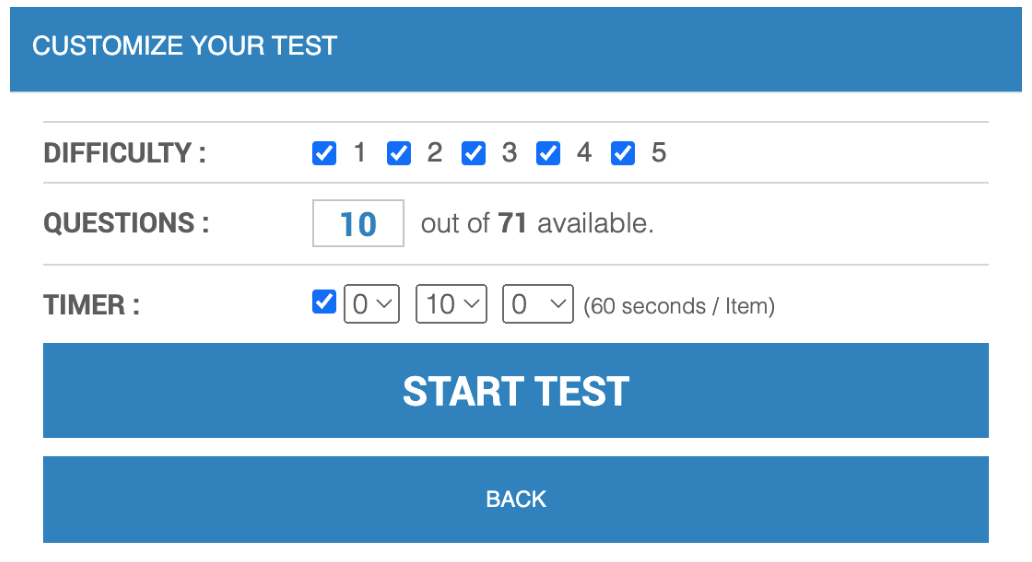Click the number 5 label beside its checkbox
This screenshot has width=1032, height=562.
pyautogui.click(x=658, y=153)
